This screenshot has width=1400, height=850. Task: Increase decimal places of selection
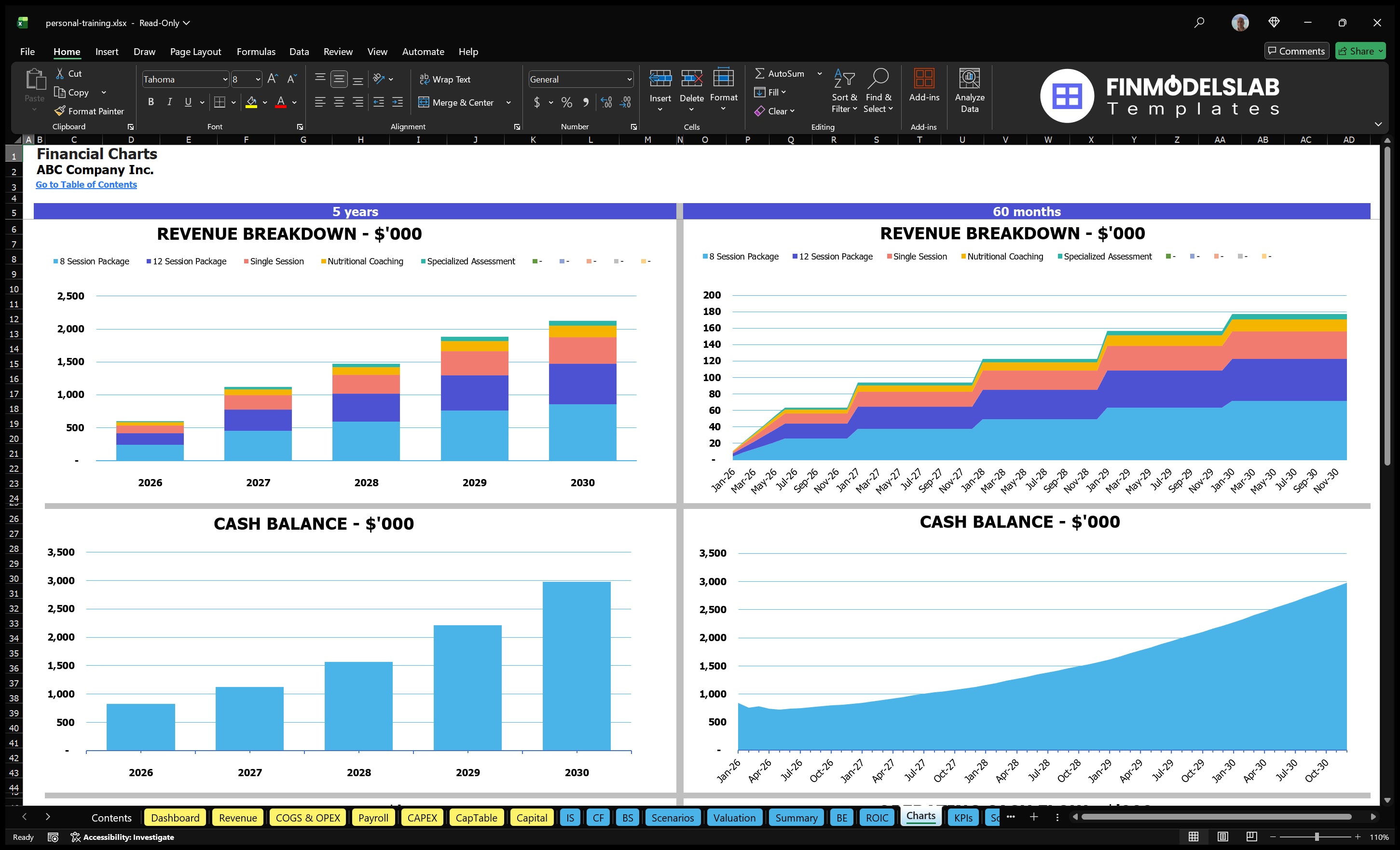605,102
